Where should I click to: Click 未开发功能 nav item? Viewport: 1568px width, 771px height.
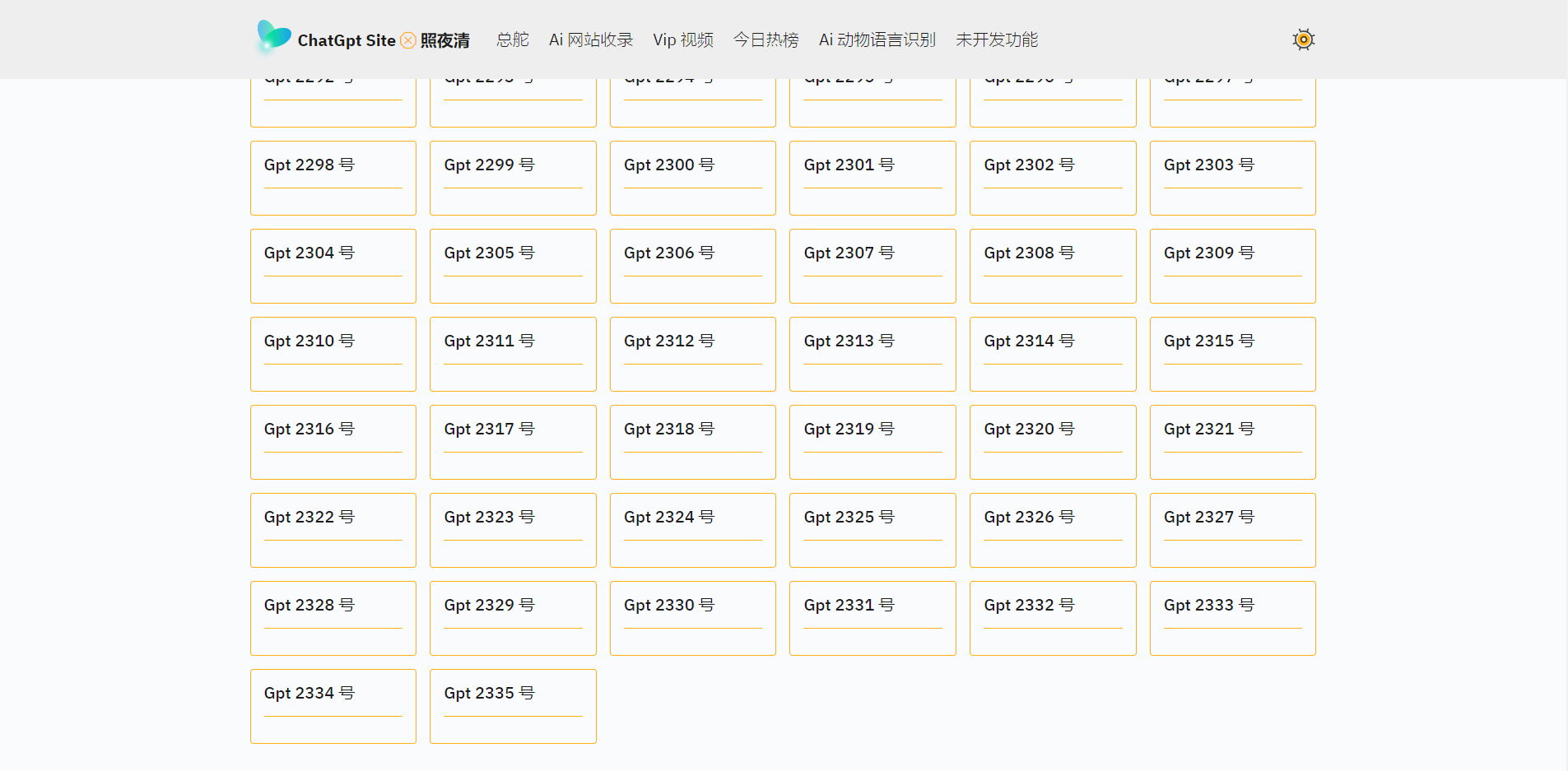coord(996,39)
